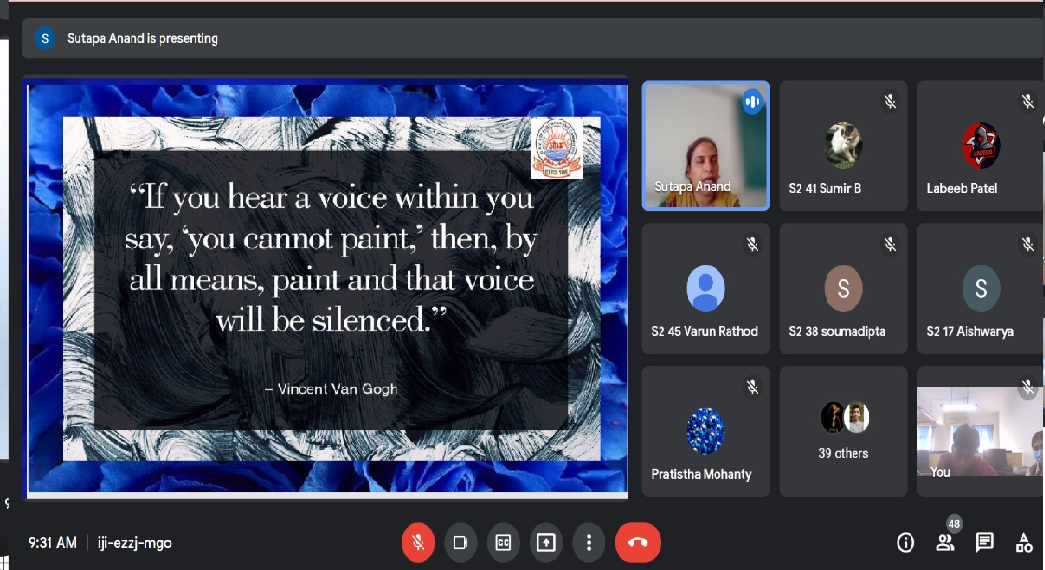The height and width of the screenshot is (570, 1045).
Task: Click the muted mic icon on Varun Rathod
Action: [x=752, y=244]
